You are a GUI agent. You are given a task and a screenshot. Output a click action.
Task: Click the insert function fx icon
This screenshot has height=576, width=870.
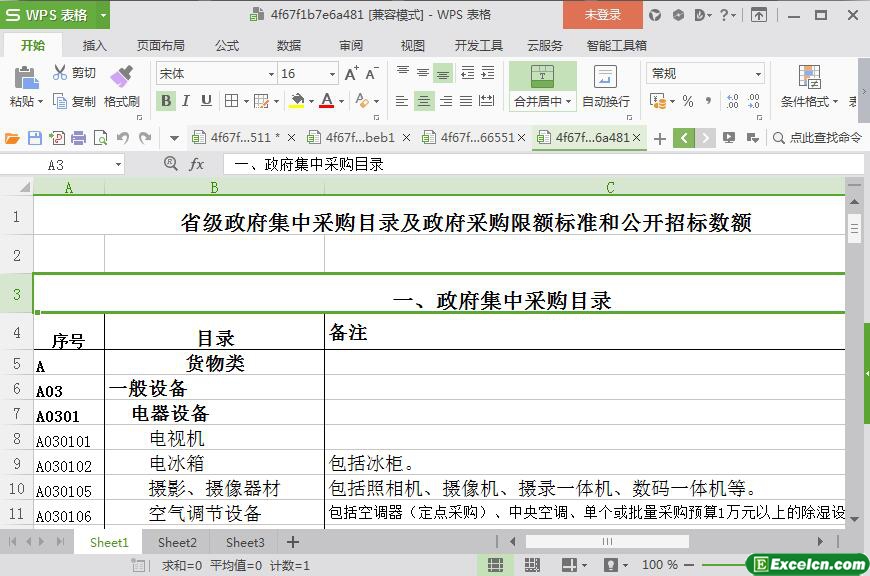click(x=197, y=164)
